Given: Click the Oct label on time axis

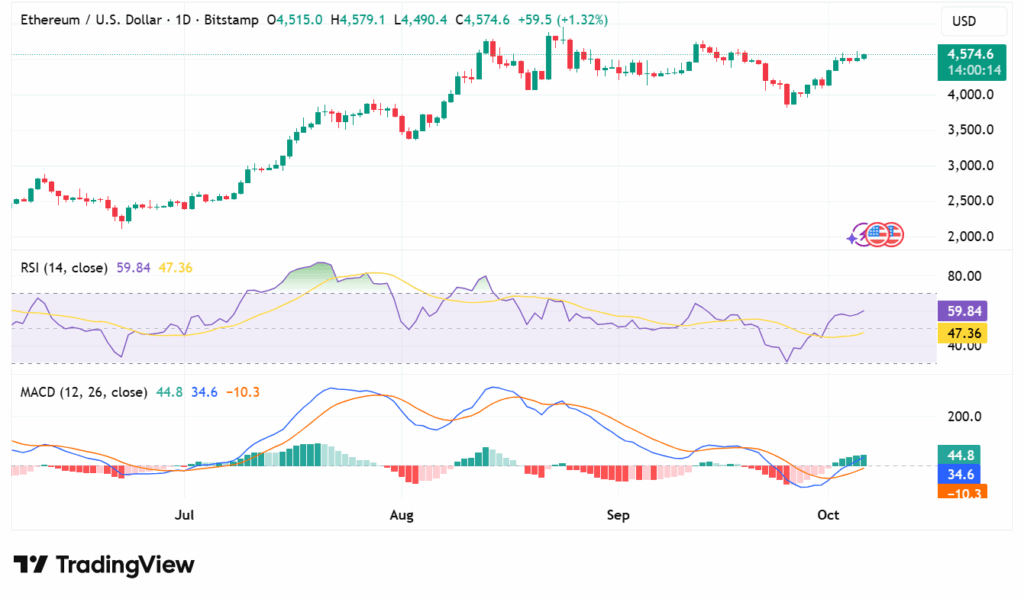Looking at the screenshot, I should pos(828,515).
